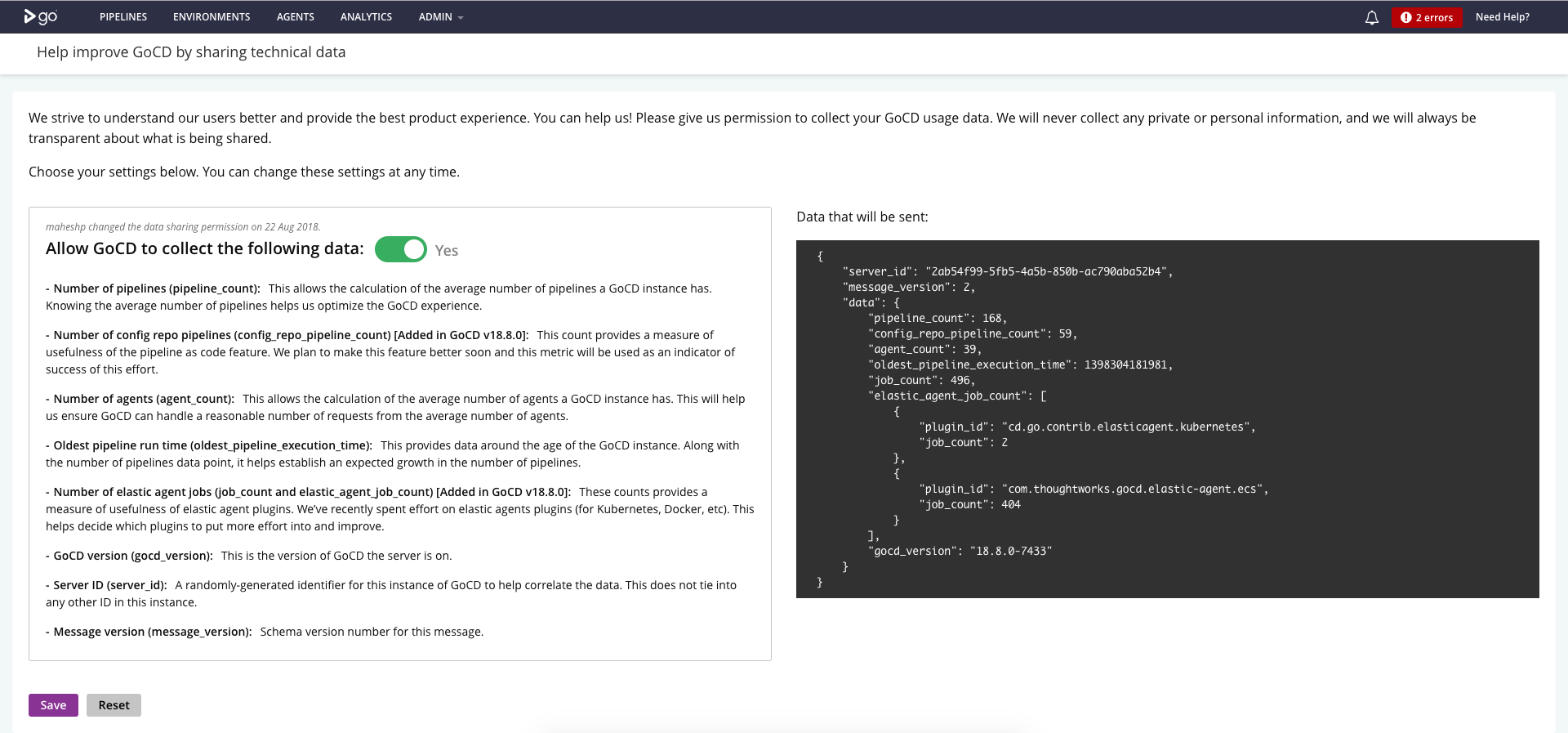
Task: Save the data sharing settings
Action: coord(53,705)
